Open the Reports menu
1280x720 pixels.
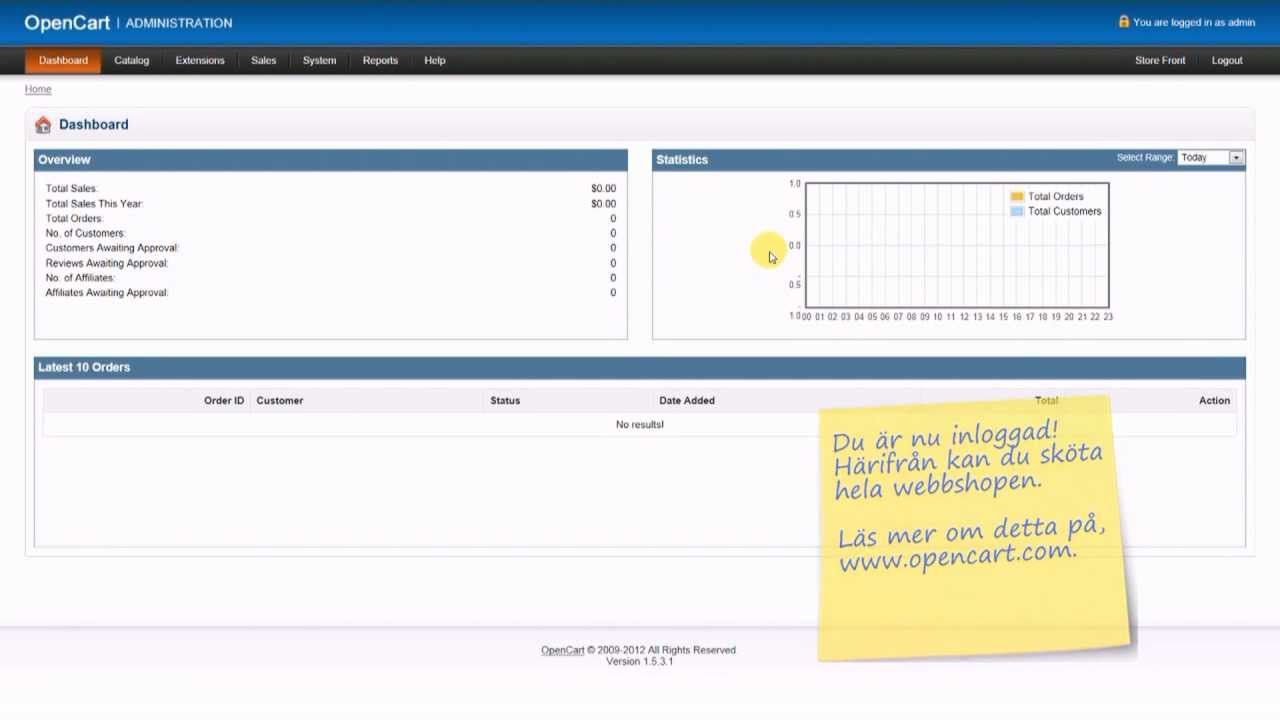380,60
